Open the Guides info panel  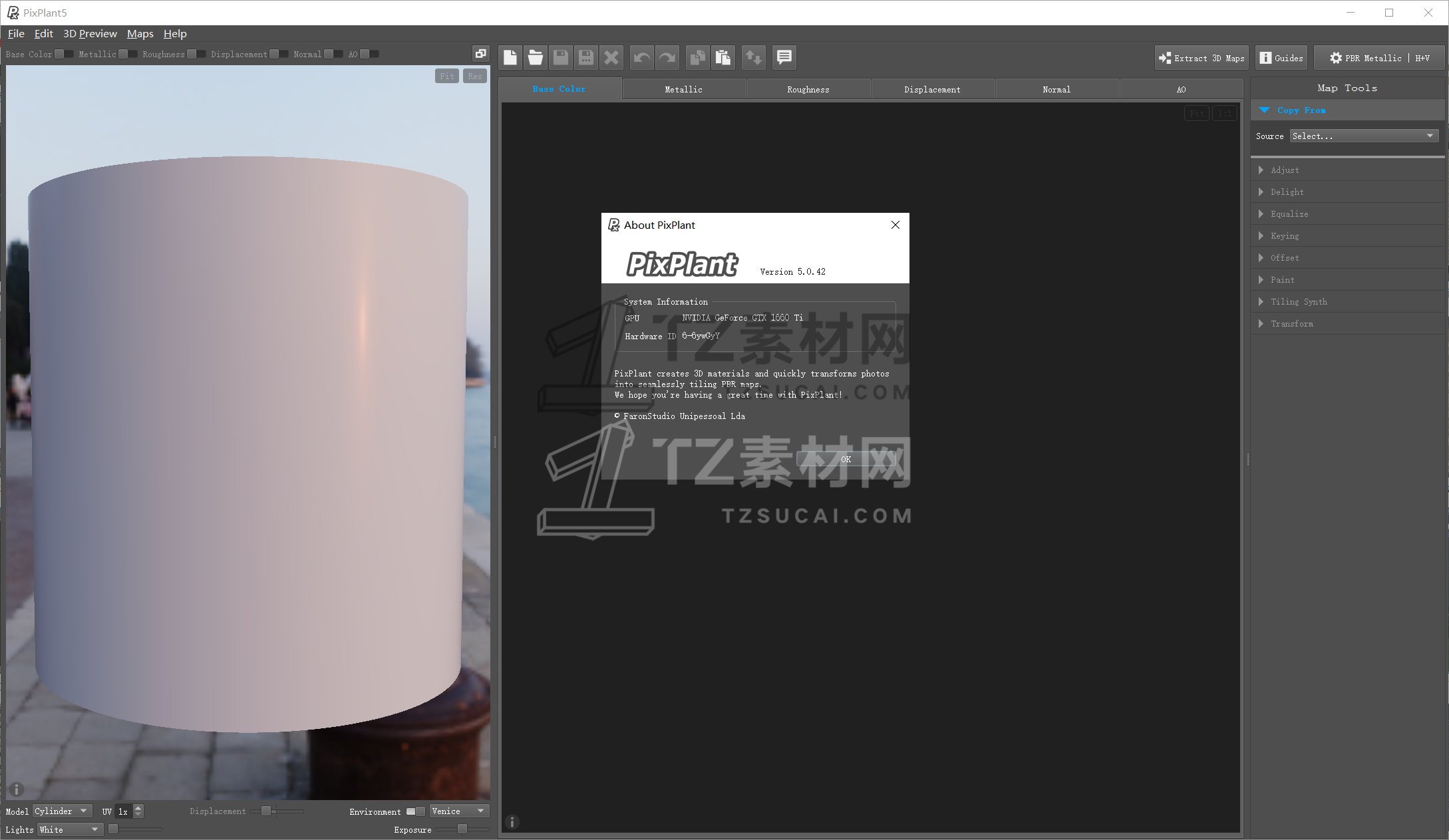pyautogui.click(x=1281, y=58)
